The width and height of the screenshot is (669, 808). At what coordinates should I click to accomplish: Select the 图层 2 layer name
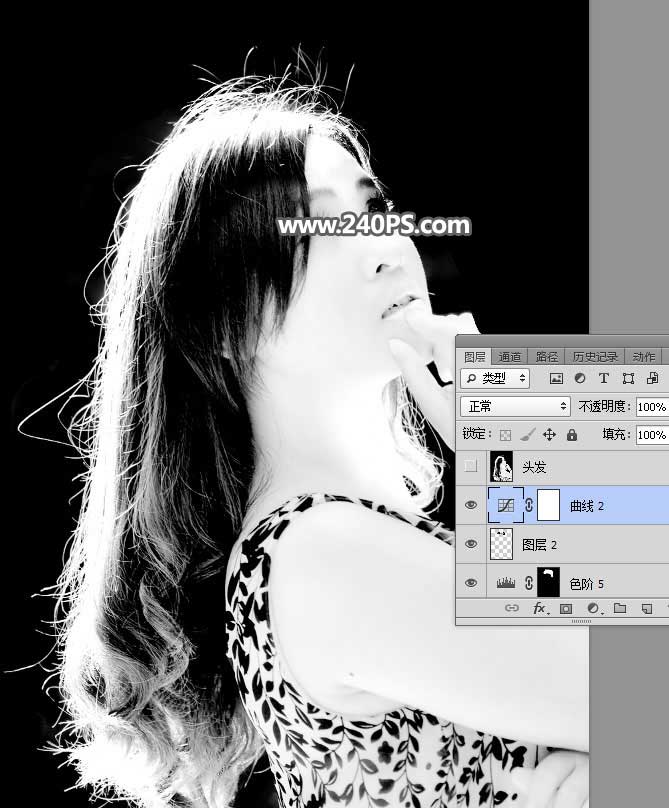(x=540, y=545)
